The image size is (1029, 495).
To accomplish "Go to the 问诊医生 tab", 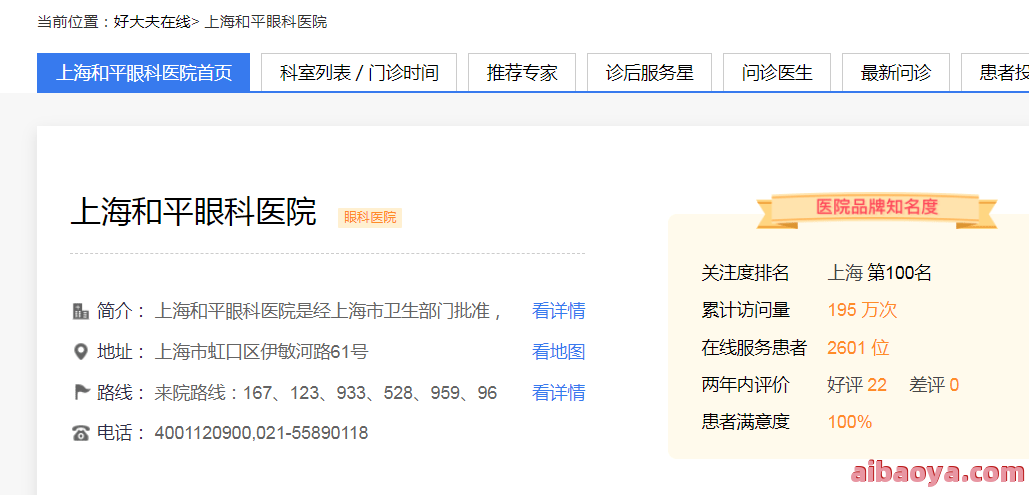I will click(x=777, y=72).
